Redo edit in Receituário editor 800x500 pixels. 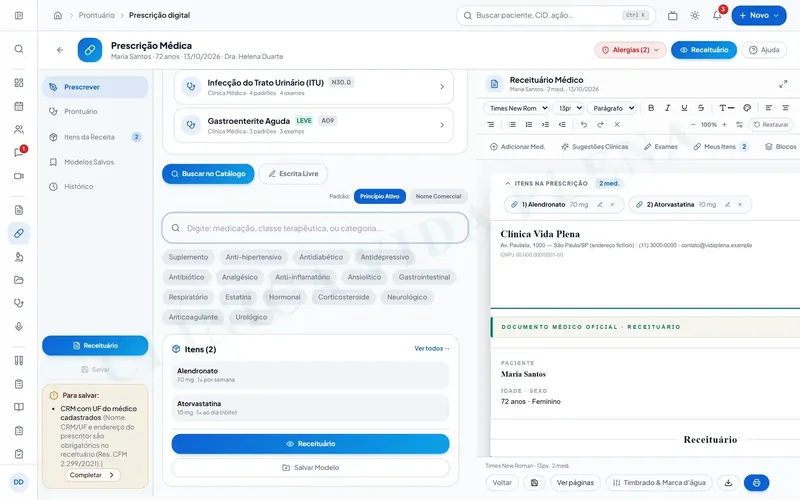pos(601,124)
